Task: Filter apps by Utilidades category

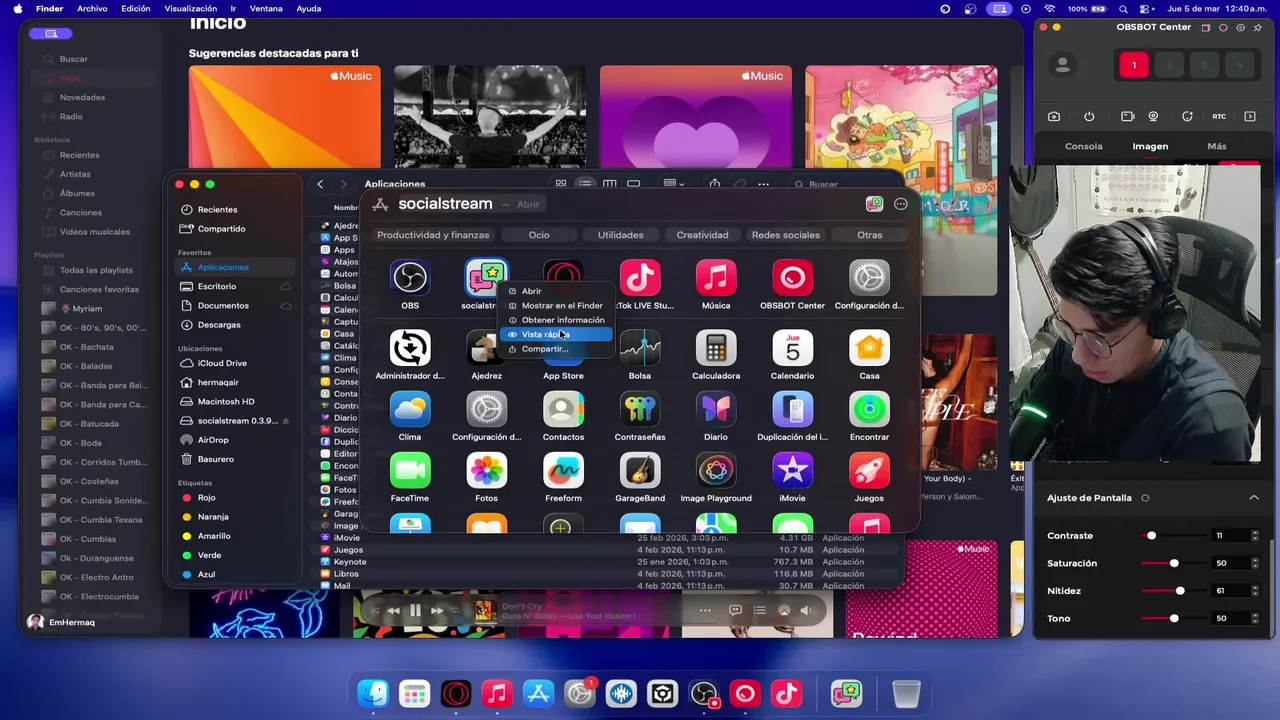Action: click(620, 235)
